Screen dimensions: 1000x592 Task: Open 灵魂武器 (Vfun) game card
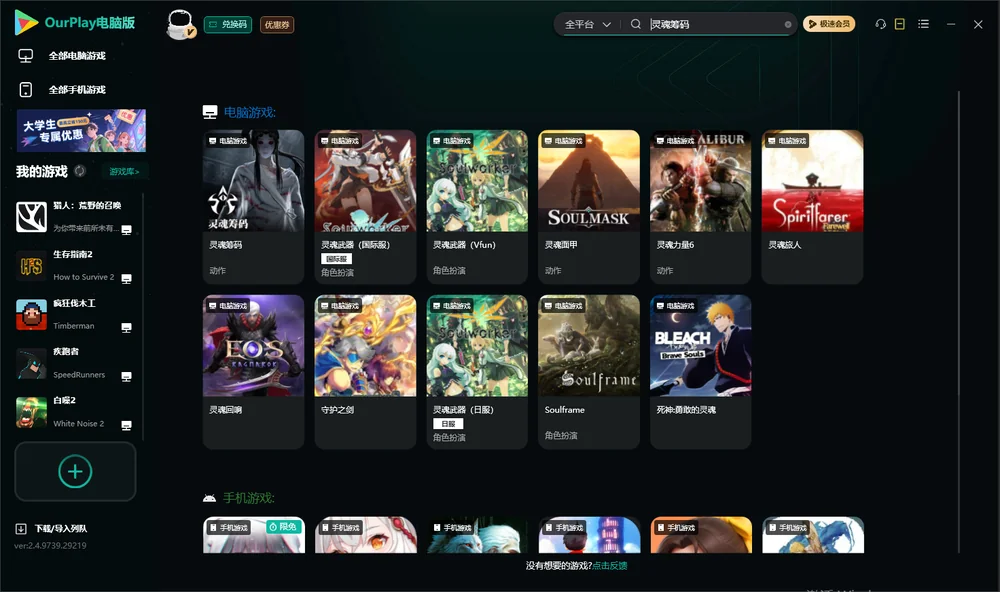(x=477, y=207)
